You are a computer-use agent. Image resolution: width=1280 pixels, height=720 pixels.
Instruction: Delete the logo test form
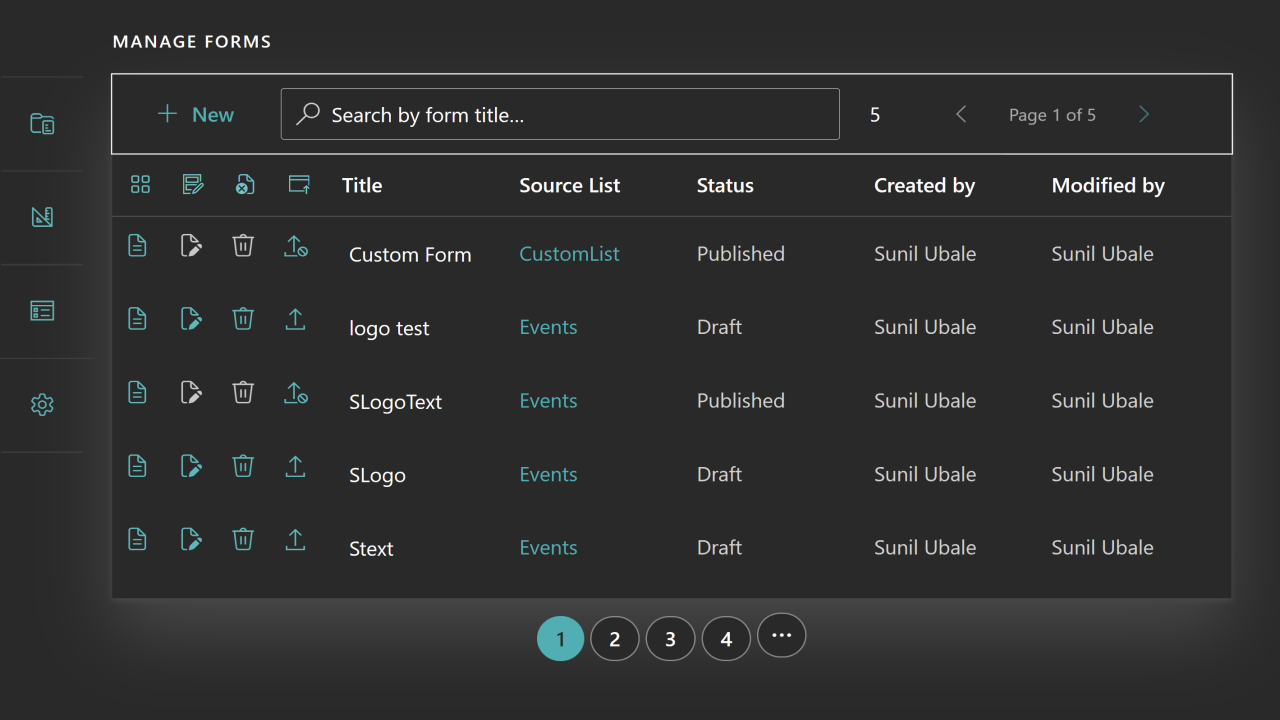click(243, 319)
